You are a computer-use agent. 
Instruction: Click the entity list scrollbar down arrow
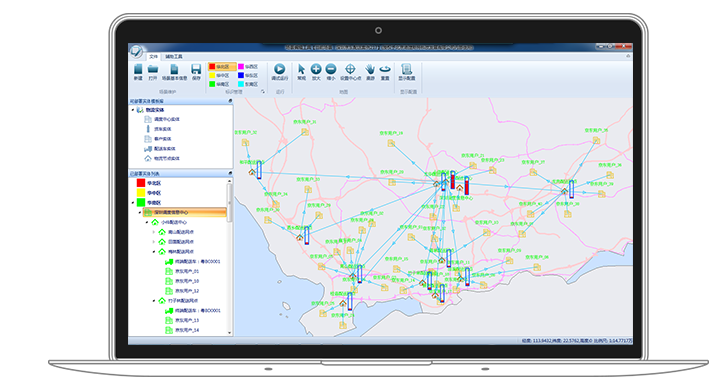pos(229,333)
